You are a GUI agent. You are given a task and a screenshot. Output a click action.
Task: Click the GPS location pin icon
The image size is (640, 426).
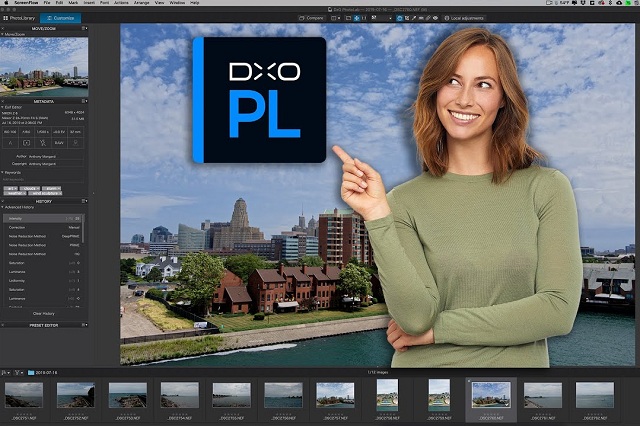76,143
